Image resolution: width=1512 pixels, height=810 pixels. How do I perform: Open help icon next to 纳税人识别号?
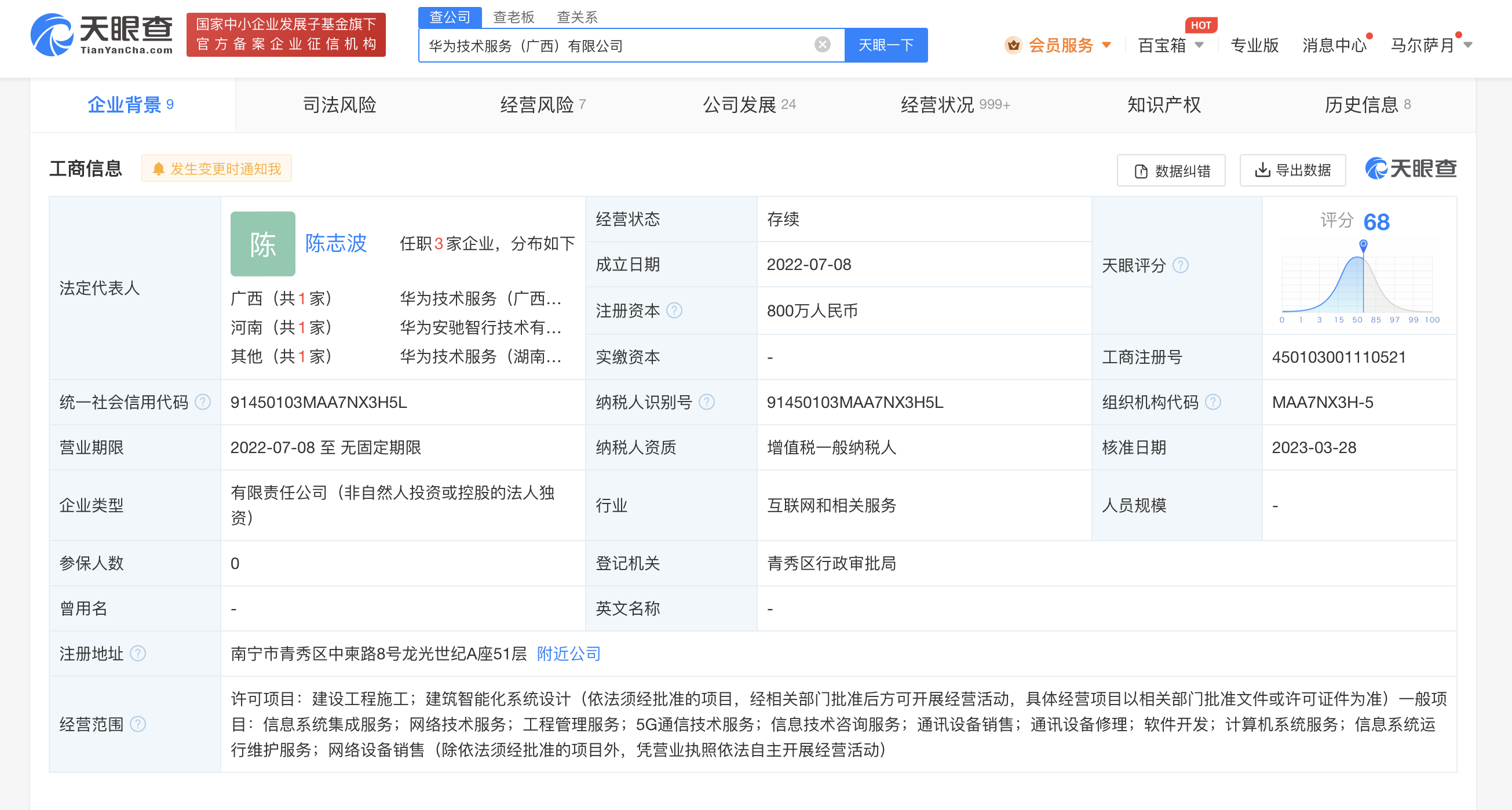click(x=707, y=402)
